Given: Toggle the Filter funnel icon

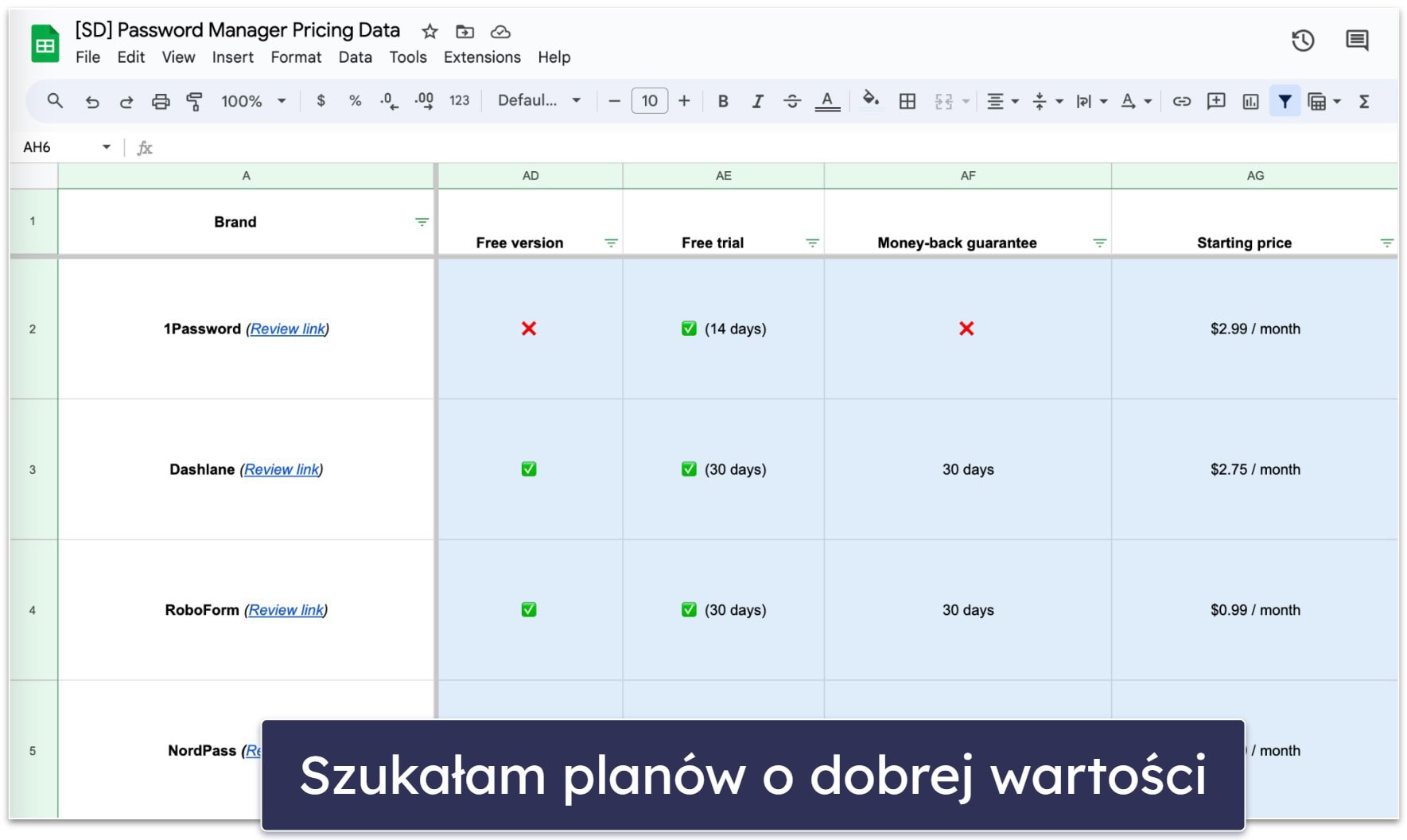Looking at the screenshot, I should pos(1285,101).
